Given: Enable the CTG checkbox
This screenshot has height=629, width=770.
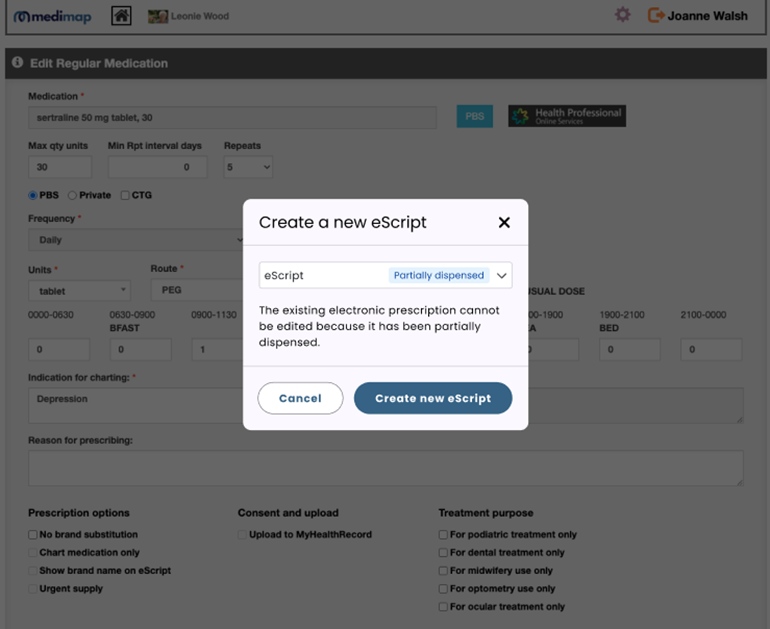Looking at the screenshot, I should click(x=125, y=195).
